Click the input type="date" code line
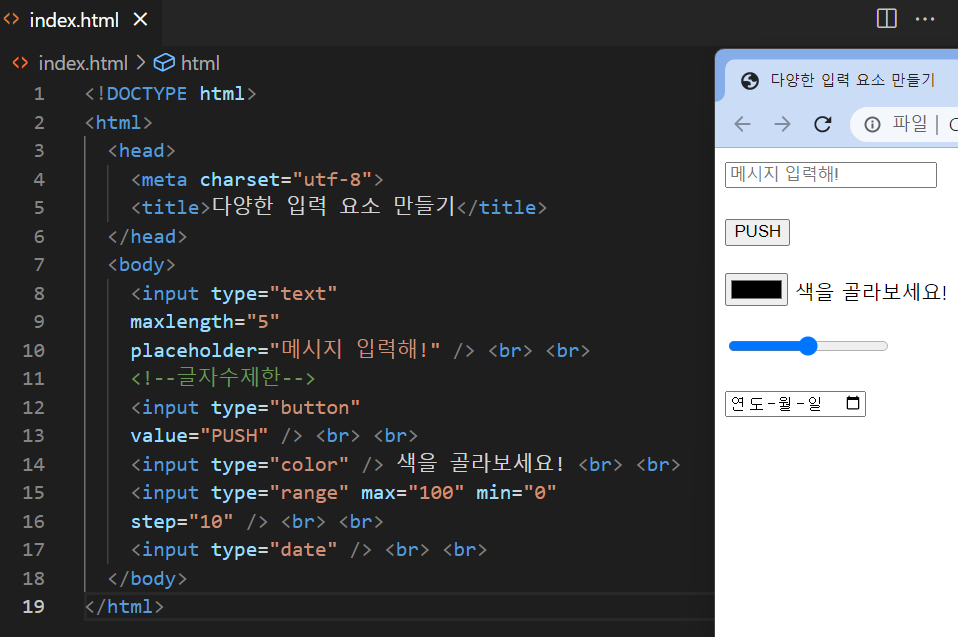 point(309,550)
